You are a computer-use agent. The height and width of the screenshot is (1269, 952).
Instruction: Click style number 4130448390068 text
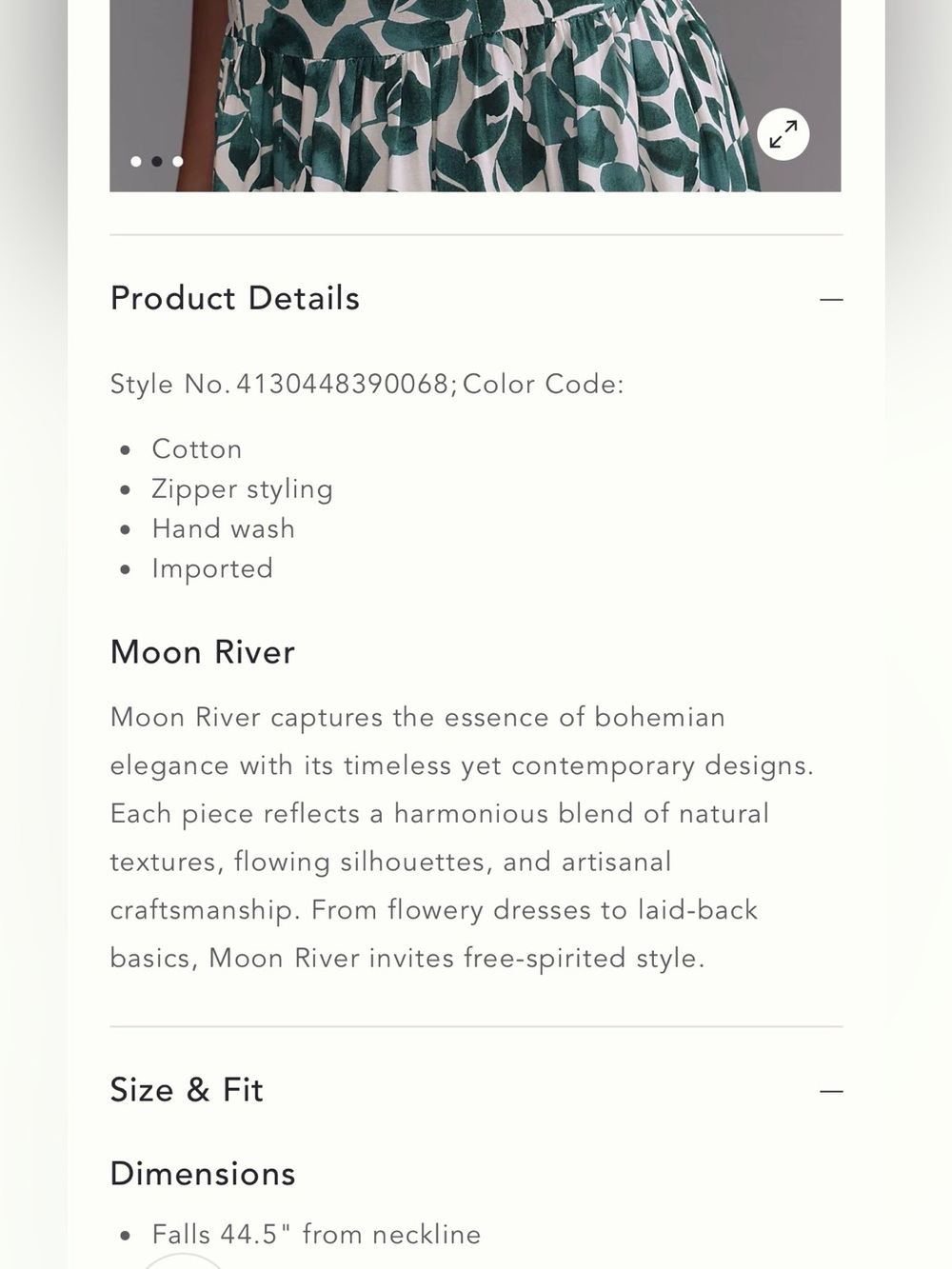(342, 384)
